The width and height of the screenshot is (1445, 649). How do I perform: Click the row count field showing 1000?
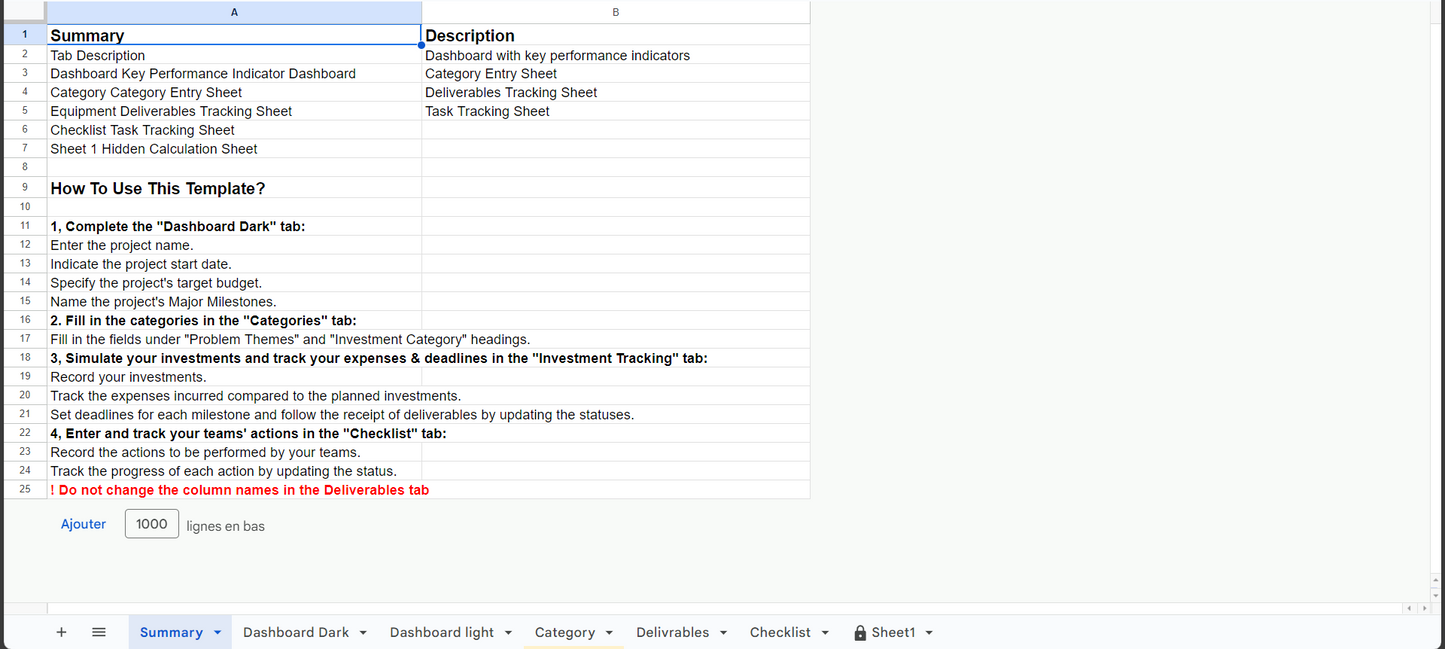click(152, 524)
